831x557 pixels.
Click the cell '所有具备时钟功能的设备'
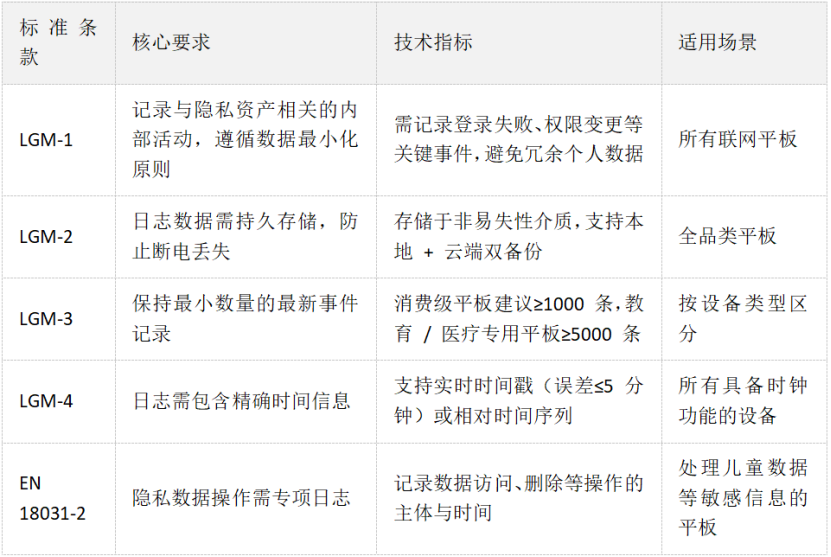pyautogui.click(x=745, y=401)
